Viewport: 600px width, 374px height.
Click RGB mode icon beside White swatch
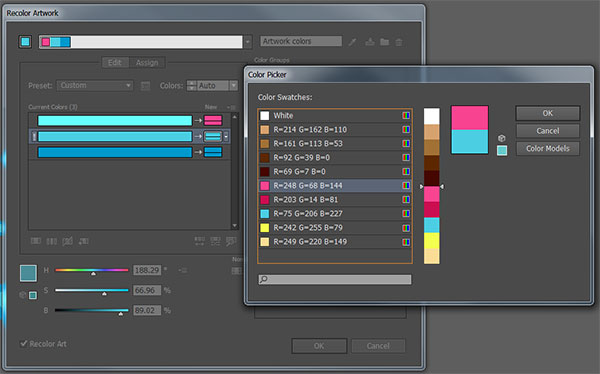[406, 116]
